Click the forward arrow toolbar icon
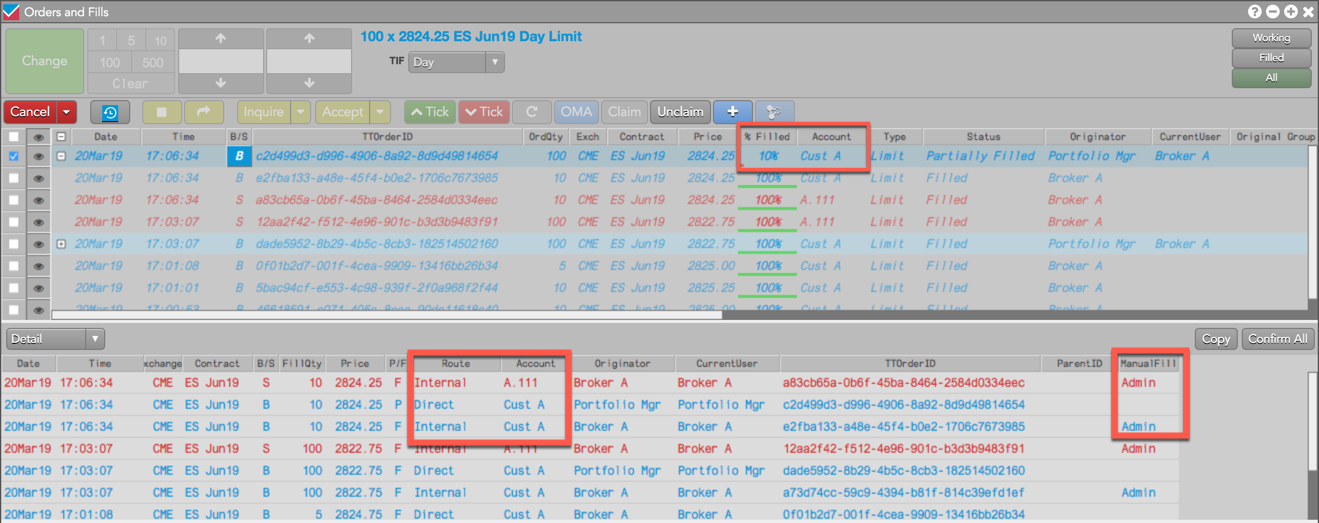This screenshot has height=523, width=1319. pyautogui.click(x=204, y=112)
